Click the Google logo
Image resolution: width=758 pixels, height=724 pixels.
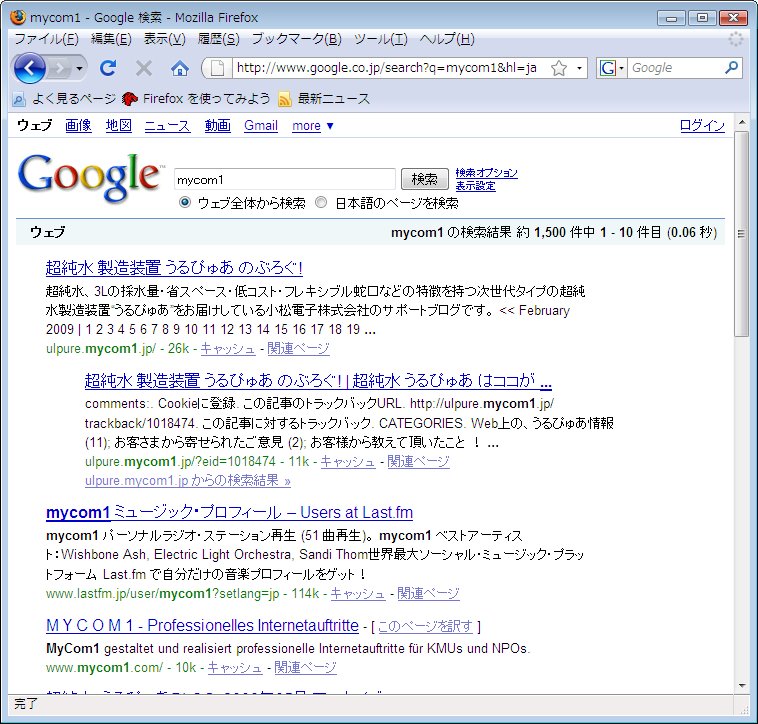tap(89, 177)
